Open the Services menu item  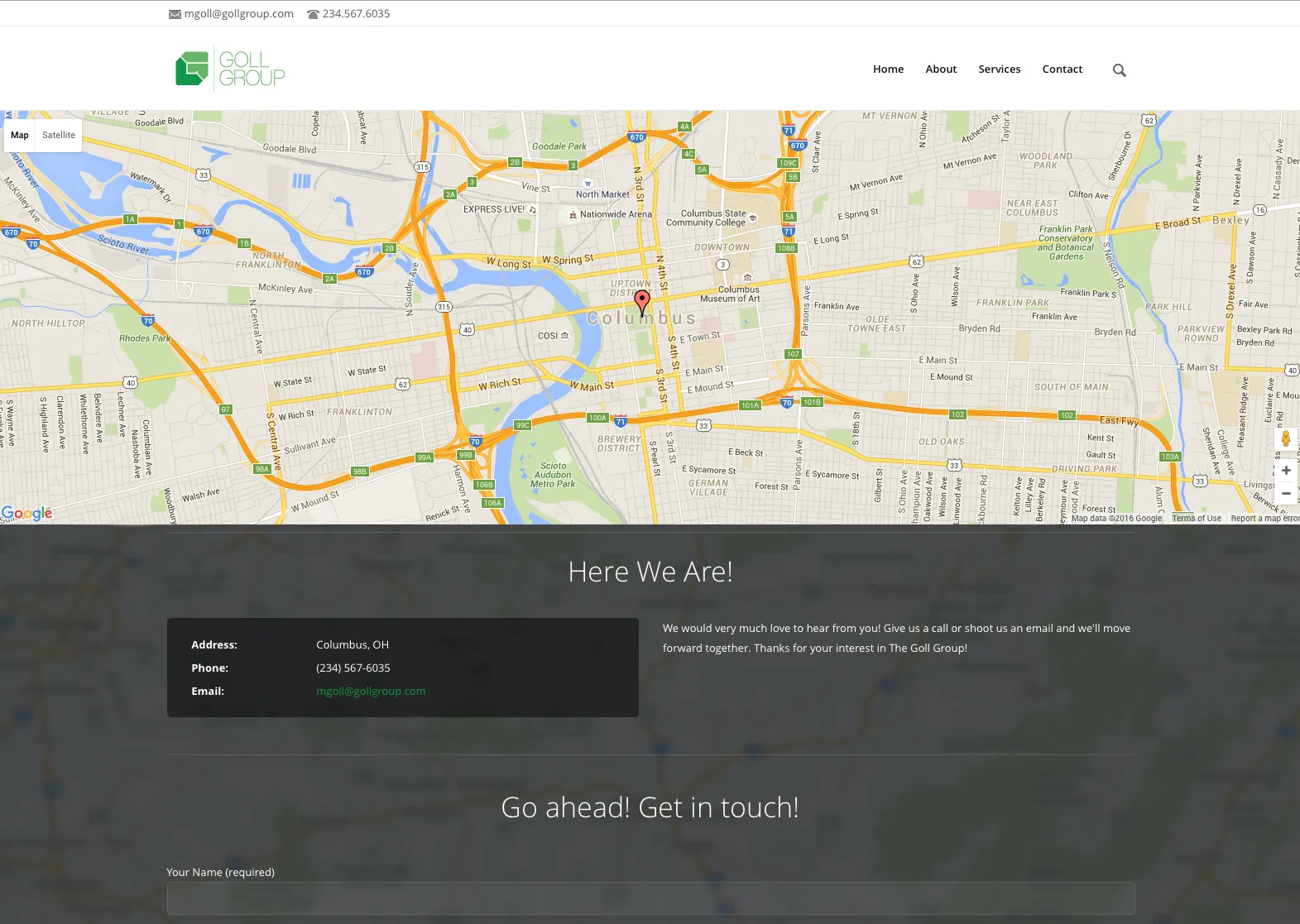tap(1000, 69)
